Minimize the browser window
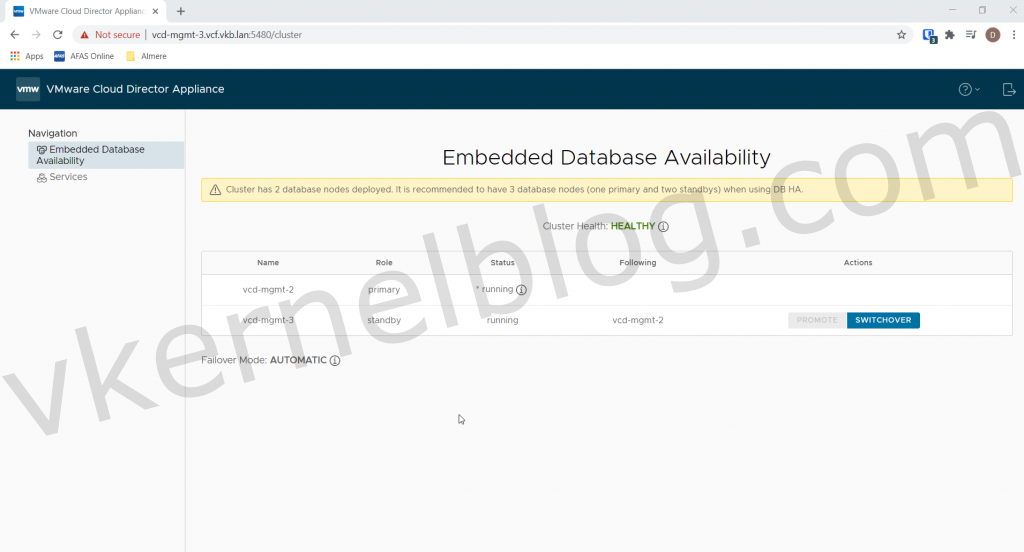This screenshot has height=552, width=1024. coord(952,10)
